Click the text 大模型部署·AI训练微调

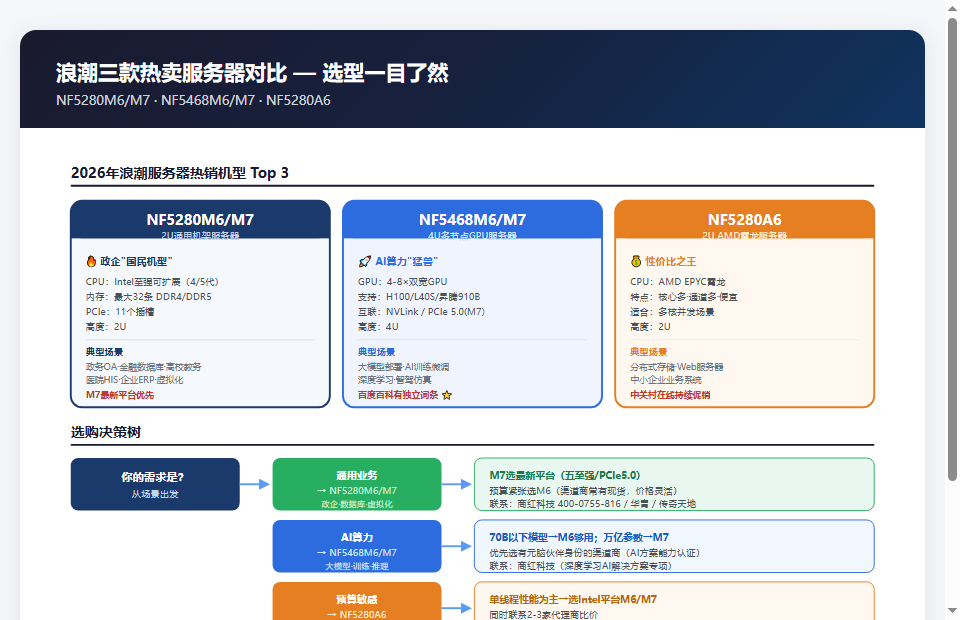pos(403,367)
